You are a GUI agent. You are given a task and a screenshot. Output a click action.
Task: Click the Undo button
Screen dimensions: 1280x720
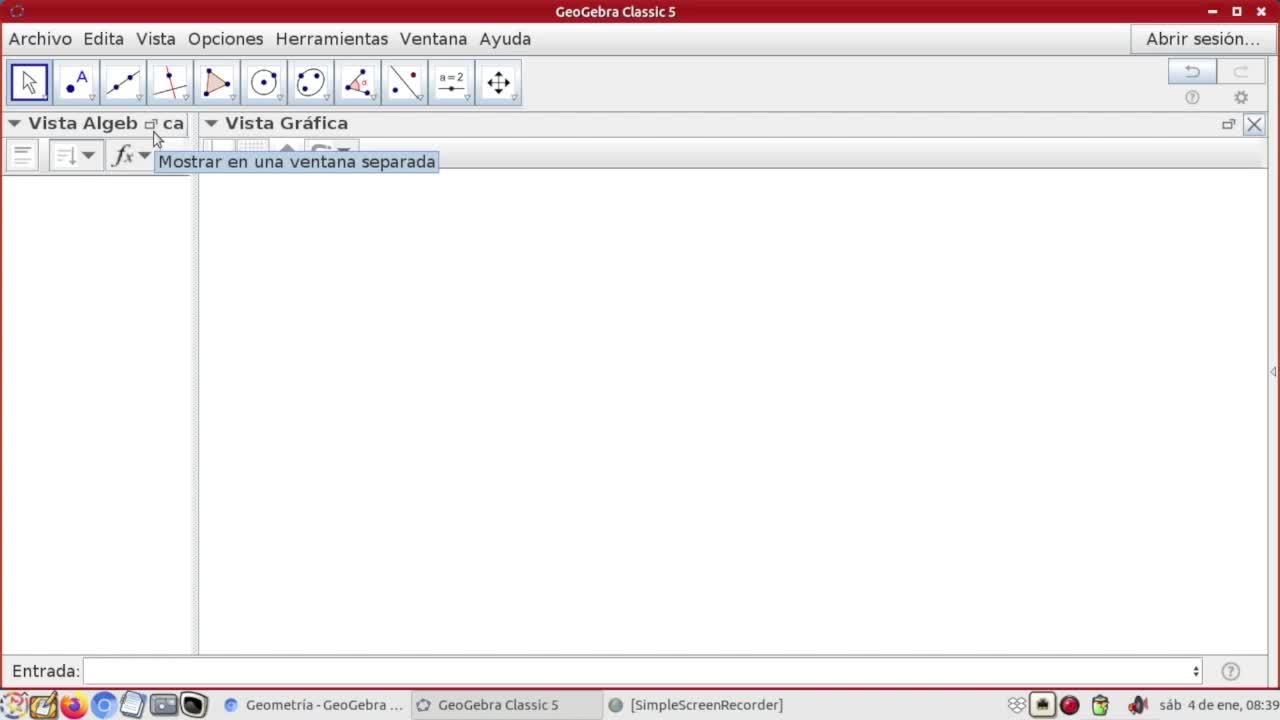[x=1192, y=72]
